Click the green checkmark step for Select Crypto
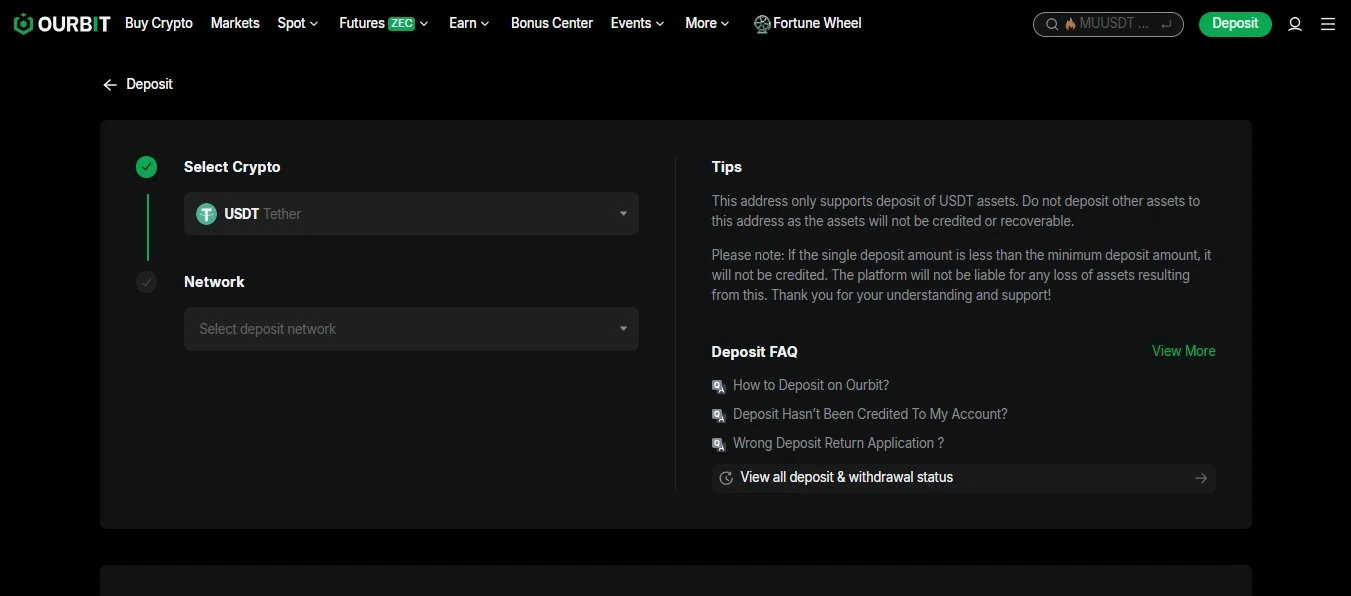Image resolution: width=1351 pixels, height=596 pixels. coord(147,167)
